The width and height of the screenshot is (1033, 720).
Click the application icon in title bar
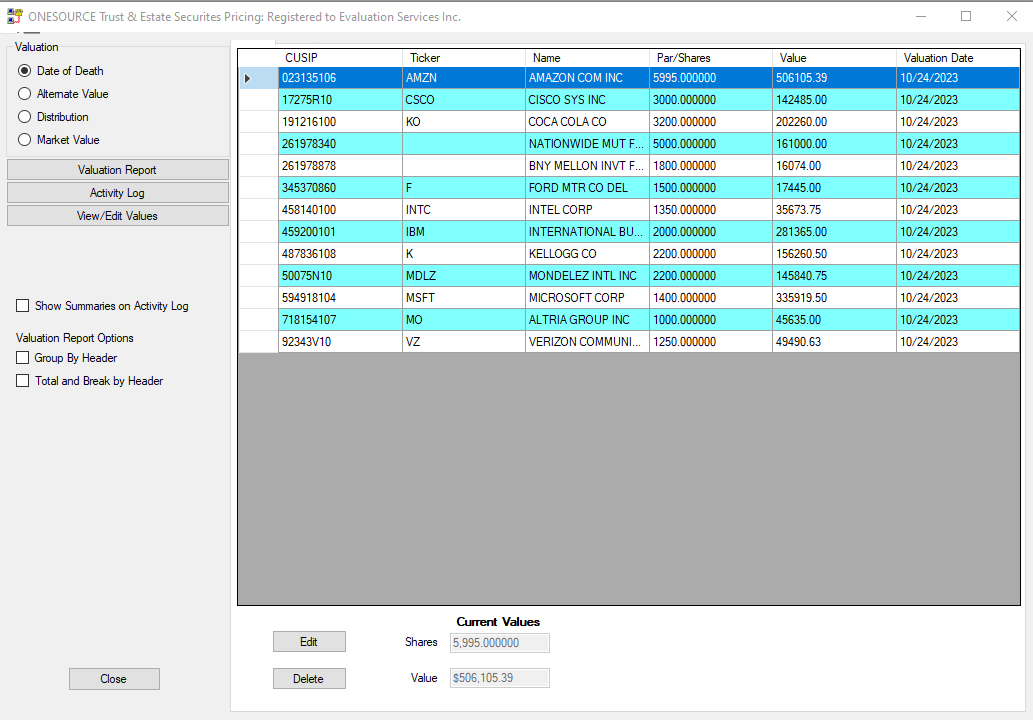click(14, 16)
